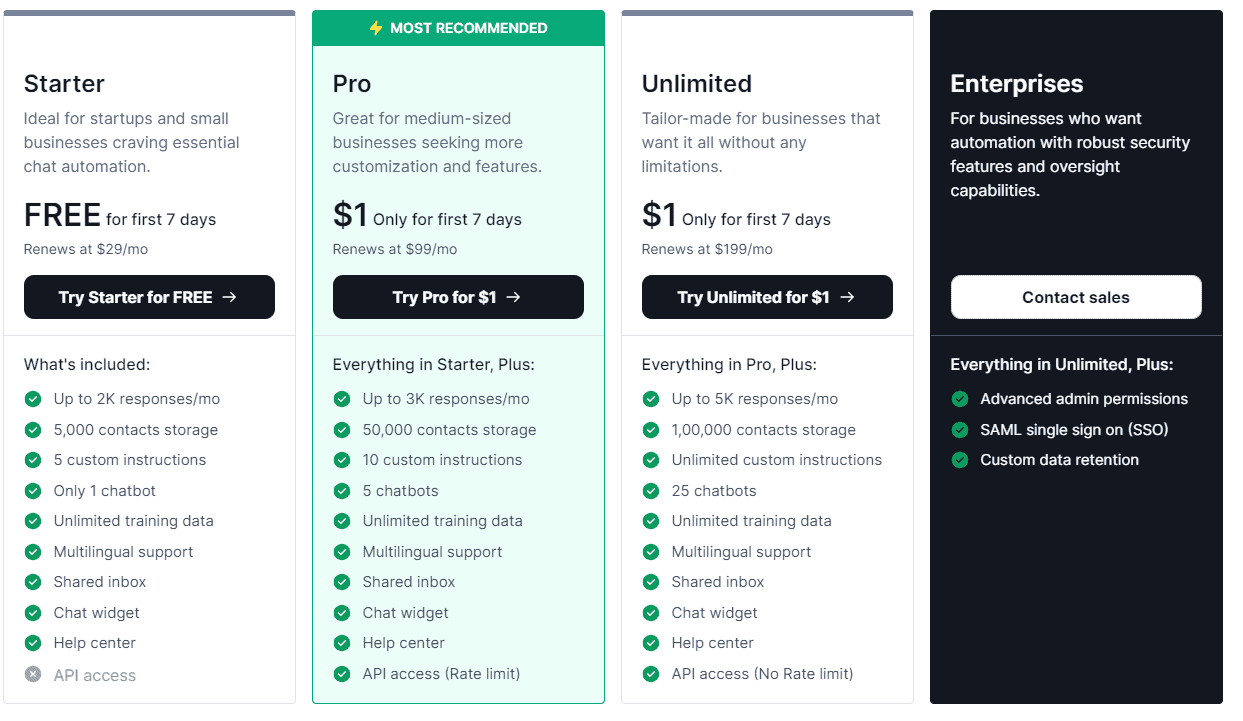Click Try Starter for FREE
1243x721 pixels.
[x=149, y=297]
